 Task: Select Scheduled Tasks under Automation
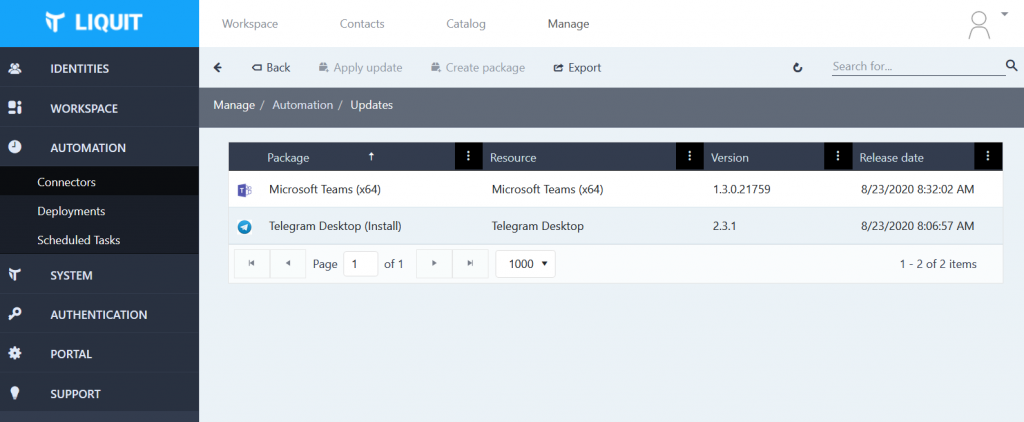coord(99,240)
